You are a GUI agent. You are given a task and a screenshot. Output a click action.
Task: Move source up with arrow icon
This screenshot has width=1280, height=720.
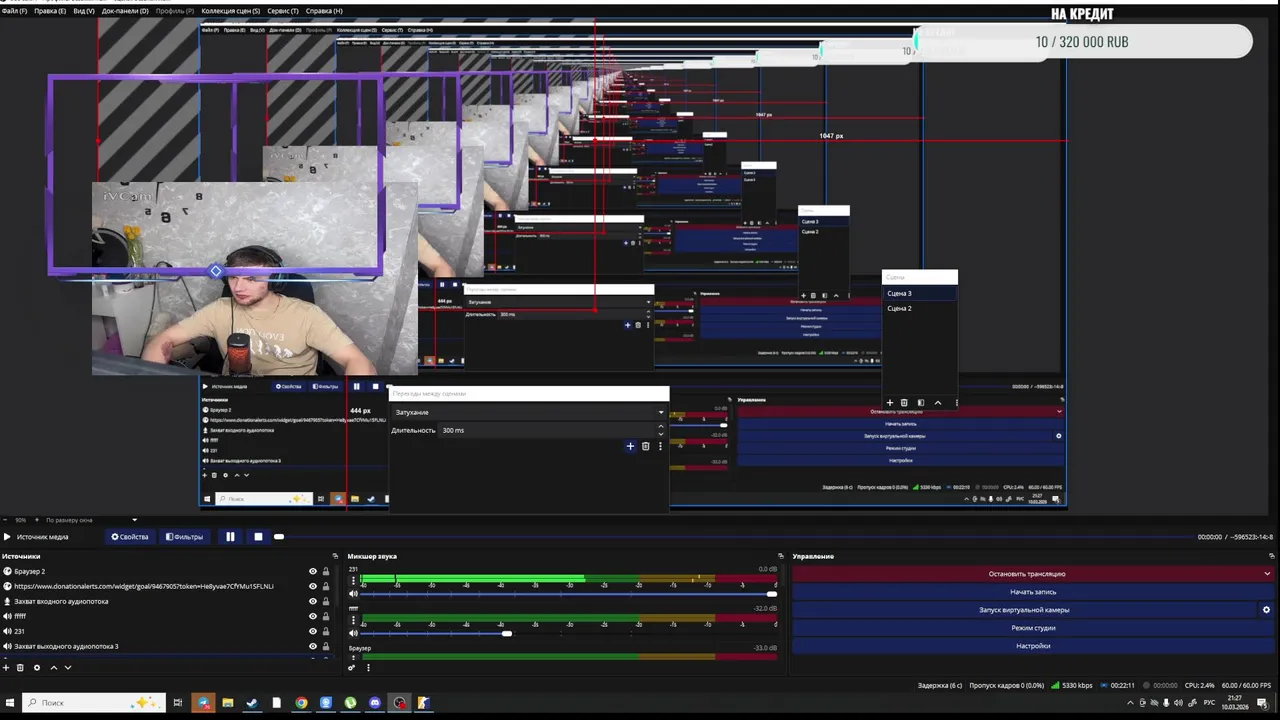pyautogui.click(x=54, y=668)
